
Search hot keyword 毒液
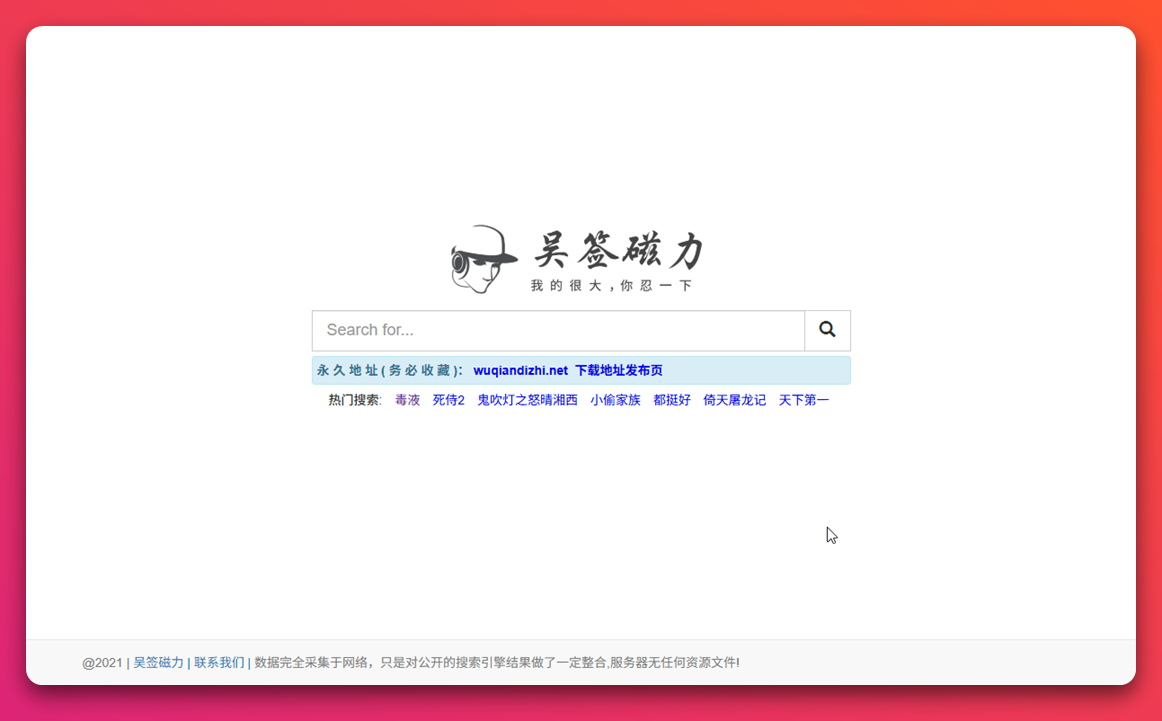pos(407,399)
